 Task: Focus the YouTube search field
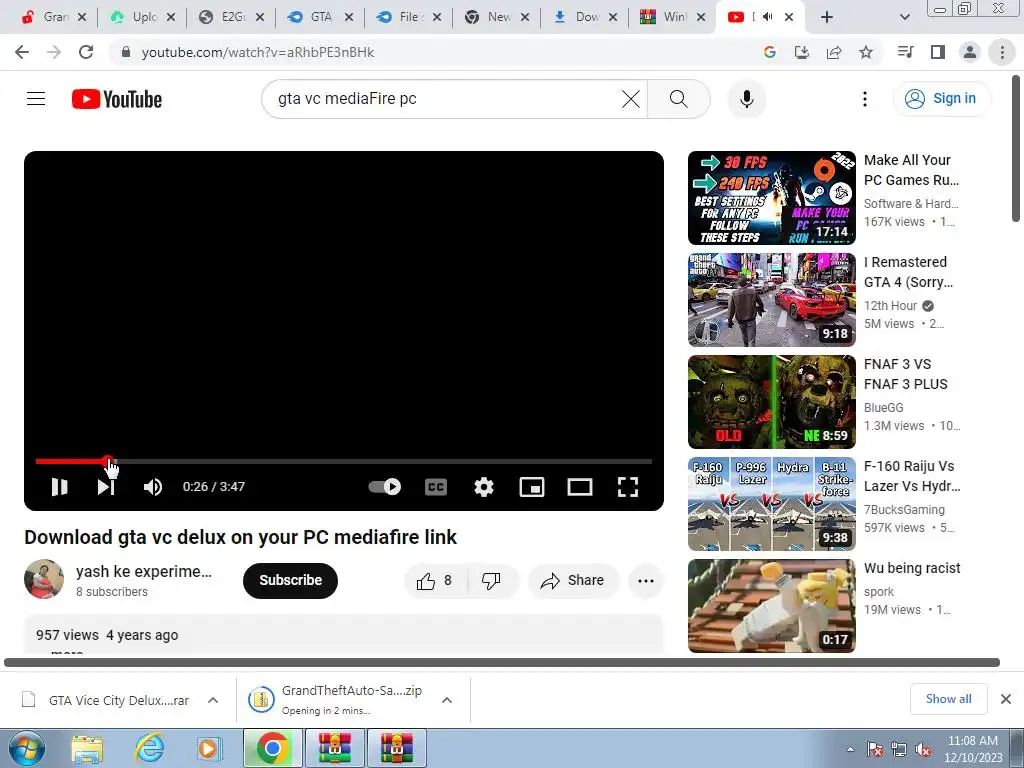(x=444, y=99)
